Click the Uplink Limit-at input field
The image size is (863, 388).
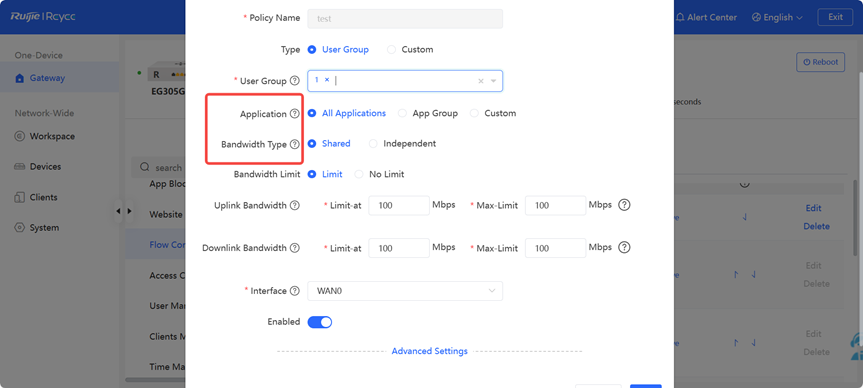coord(398,205)
